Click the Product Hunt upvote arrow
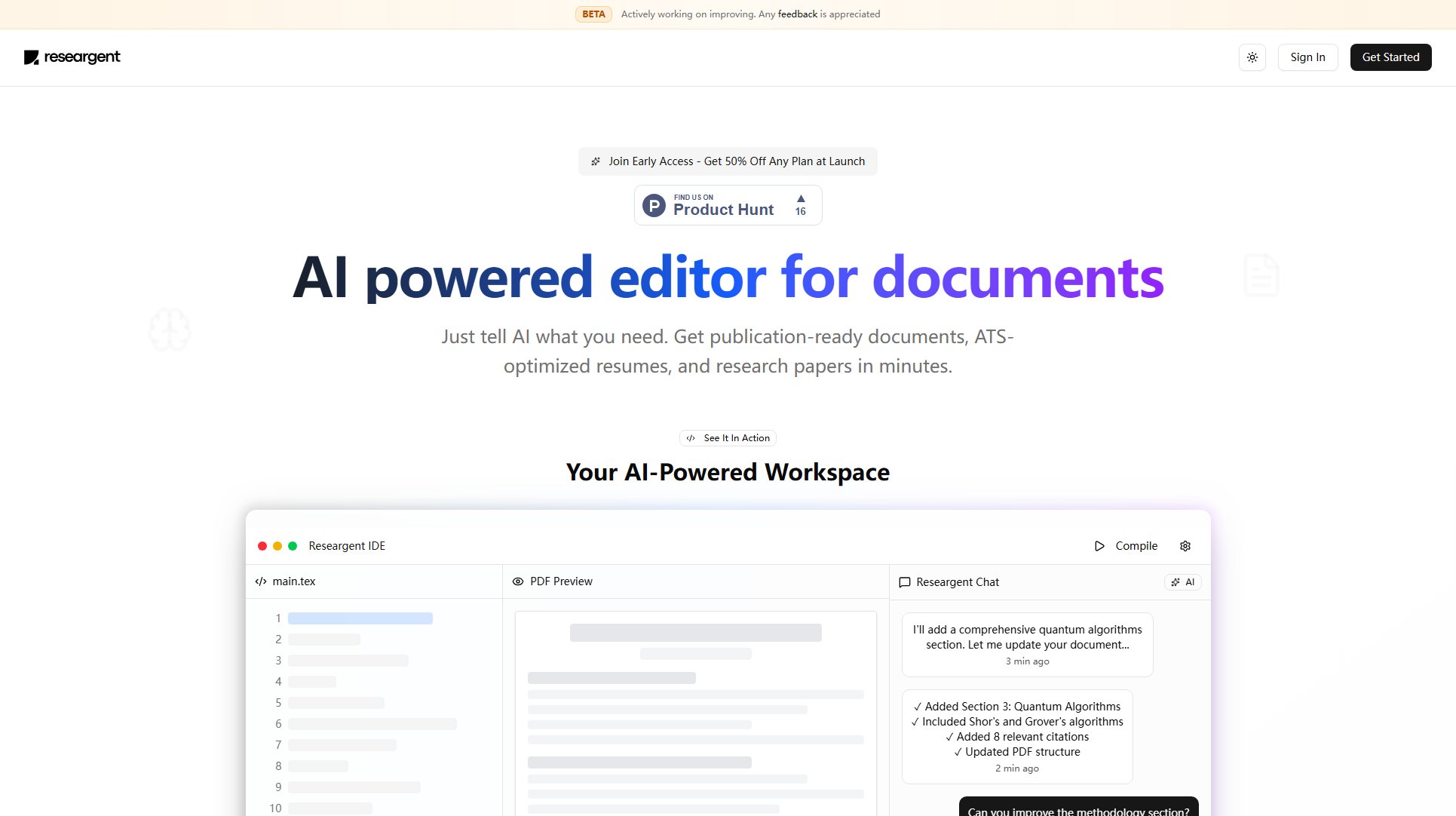This screenshot has width=1456, height=816. tap(801, 198)
